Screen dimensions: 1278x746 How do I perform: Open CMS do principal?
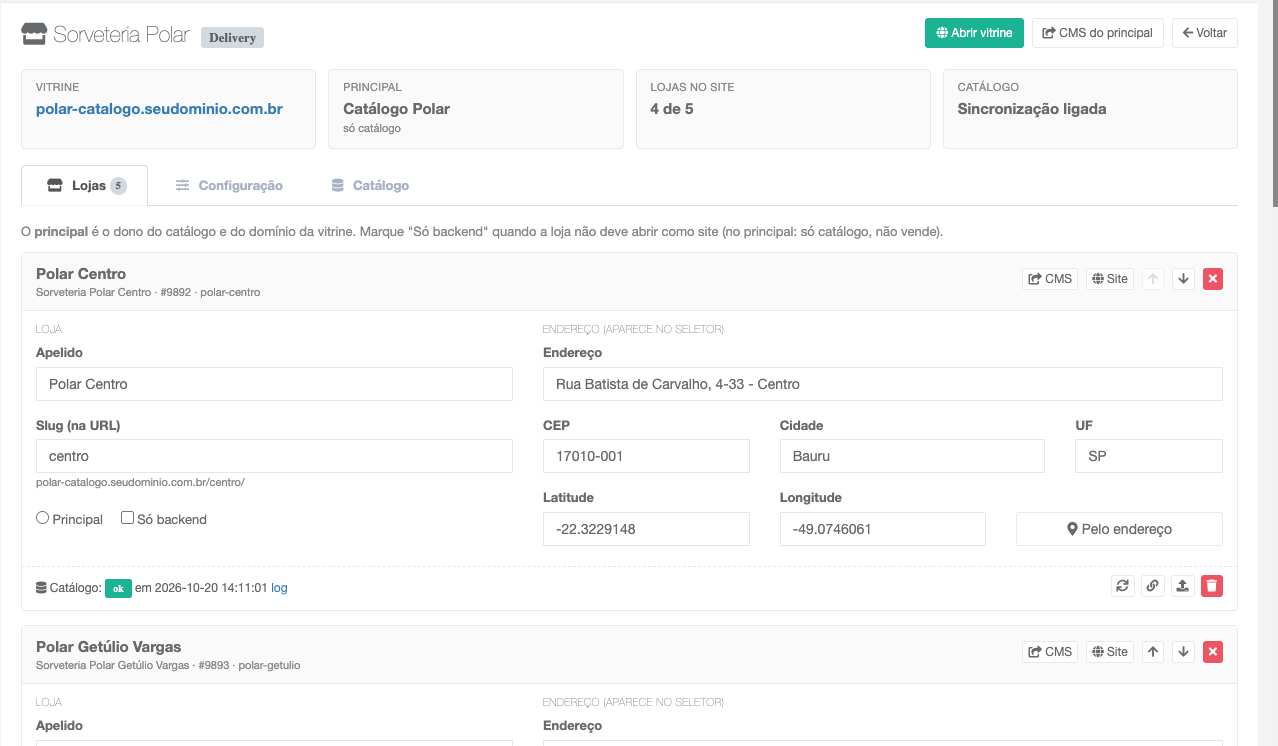[1098, 33]
